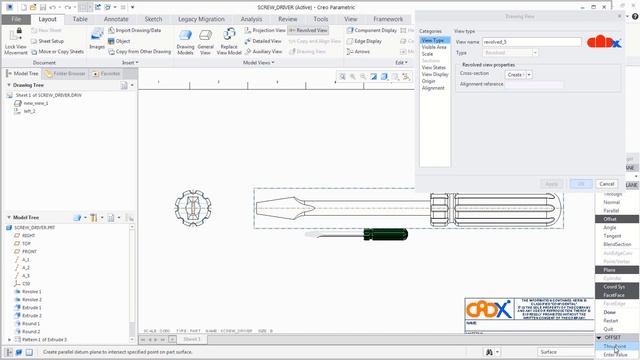Image resolution: width=640 pixels, height=360 pixels.
Task: Open the Folder Browser tab
Action: coord(65,73)
